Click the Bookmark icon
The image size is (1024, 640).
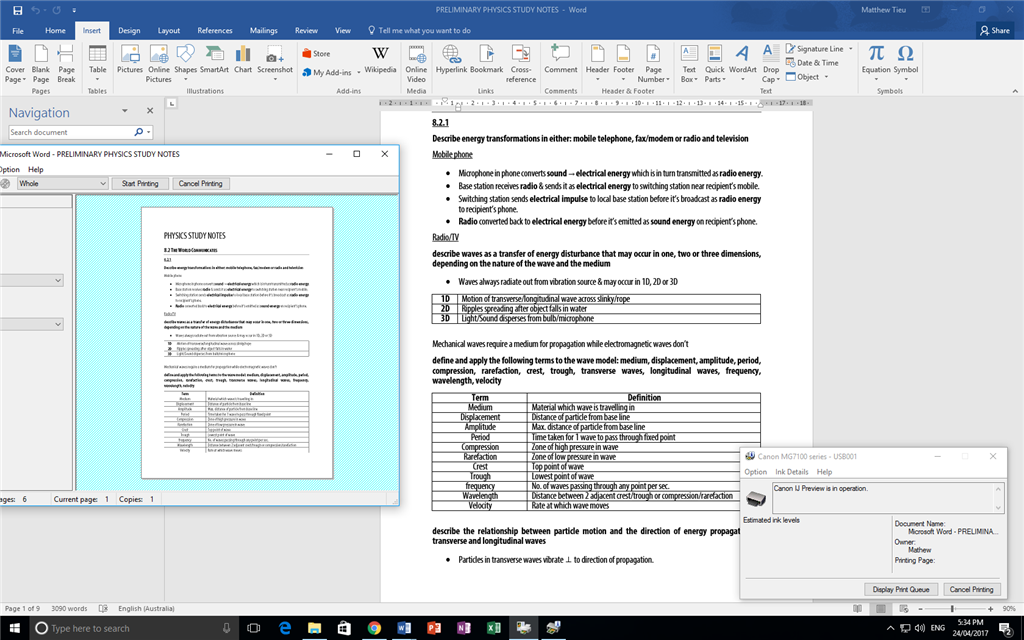[487, 59]
